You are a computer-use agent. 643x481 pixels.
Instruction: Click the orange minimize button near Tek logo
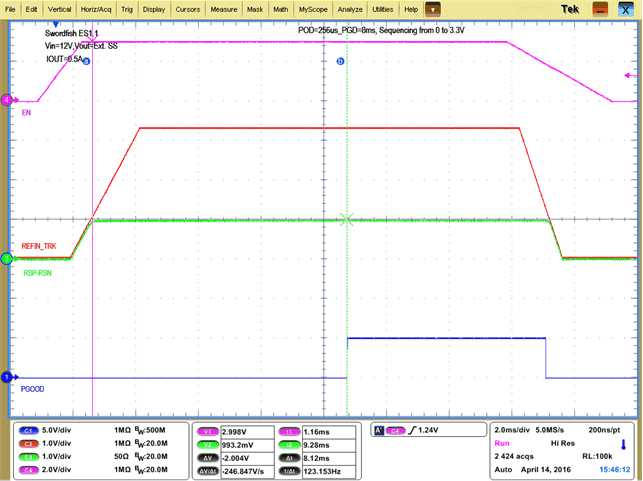600,9
